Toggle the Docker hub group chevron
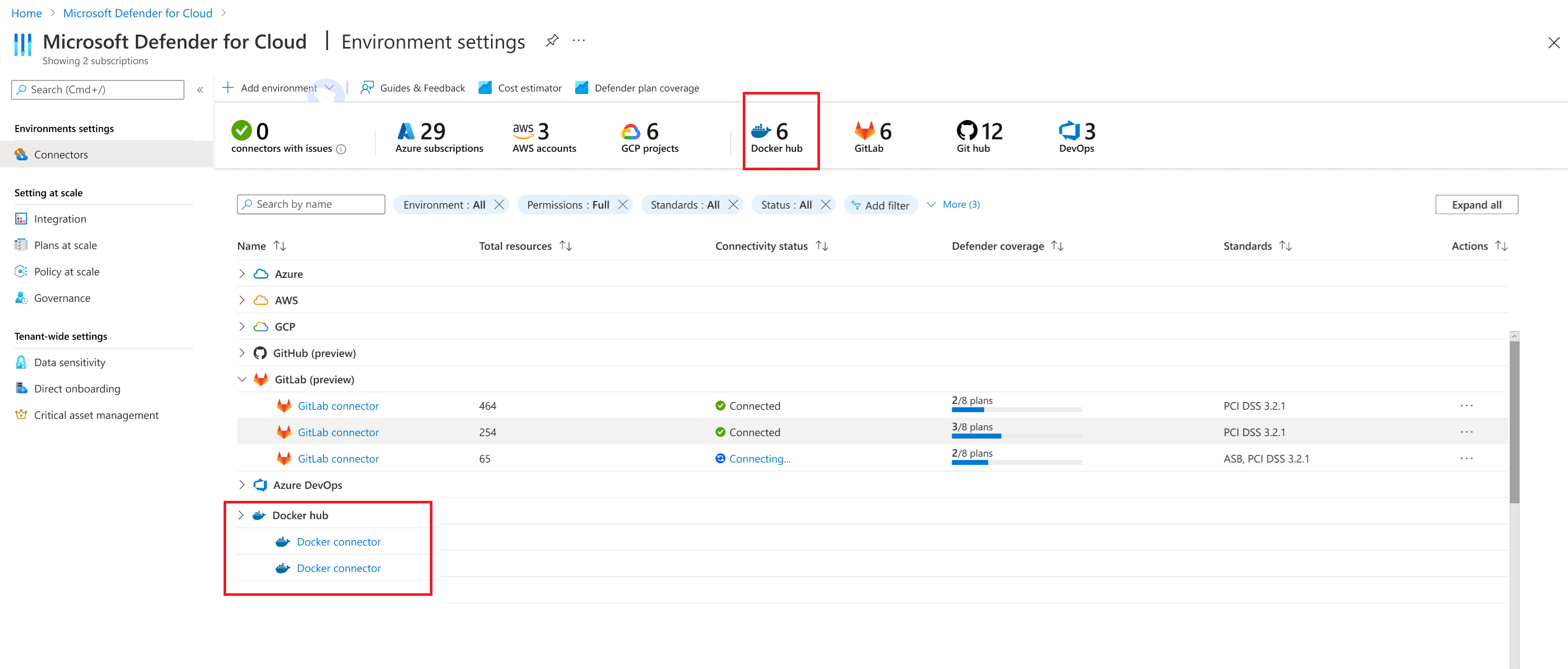 (x=241, y=515)
